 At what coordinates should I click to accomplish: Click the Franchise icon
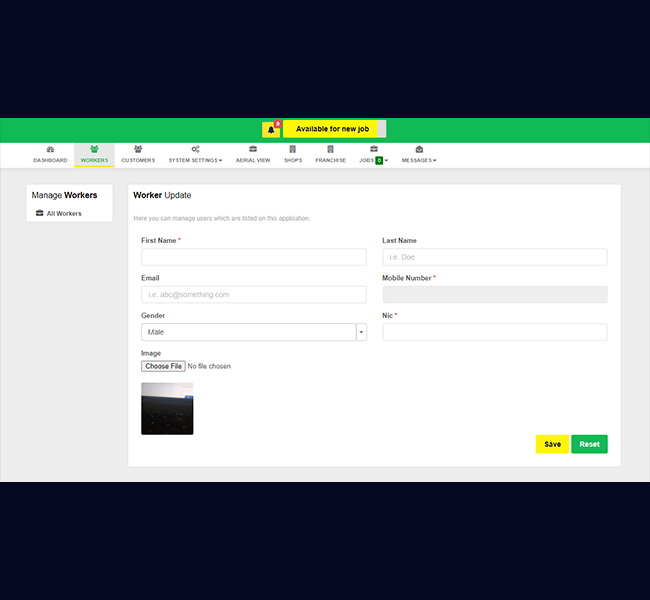(x=330, y=149)
